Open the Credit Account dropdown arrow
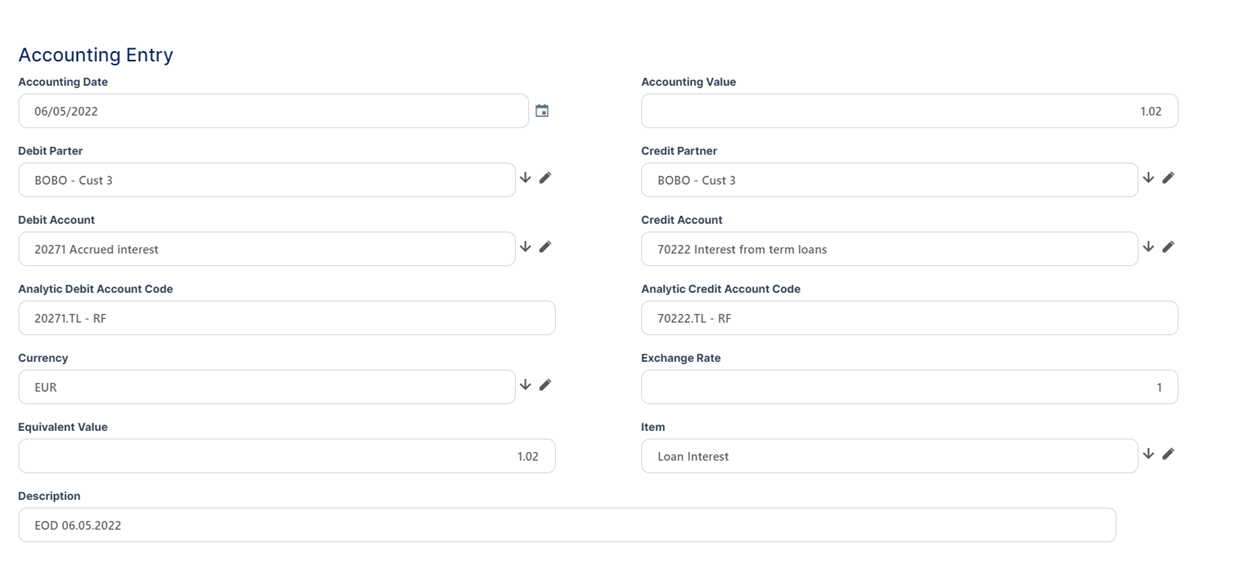The image size is (1240, 577). pyautogui.click(x=1148, y=247)
